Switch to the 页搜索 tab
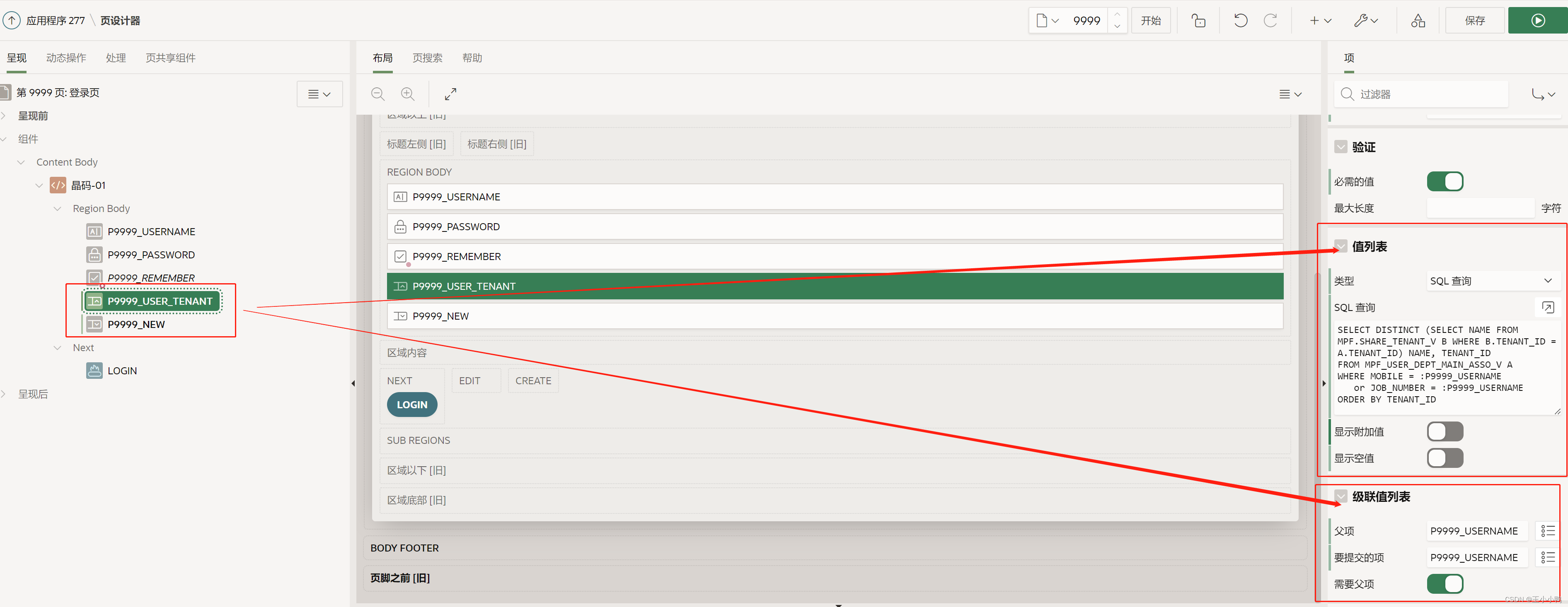The height and width of the screenshot is (607, 1568). pos(427,58)
